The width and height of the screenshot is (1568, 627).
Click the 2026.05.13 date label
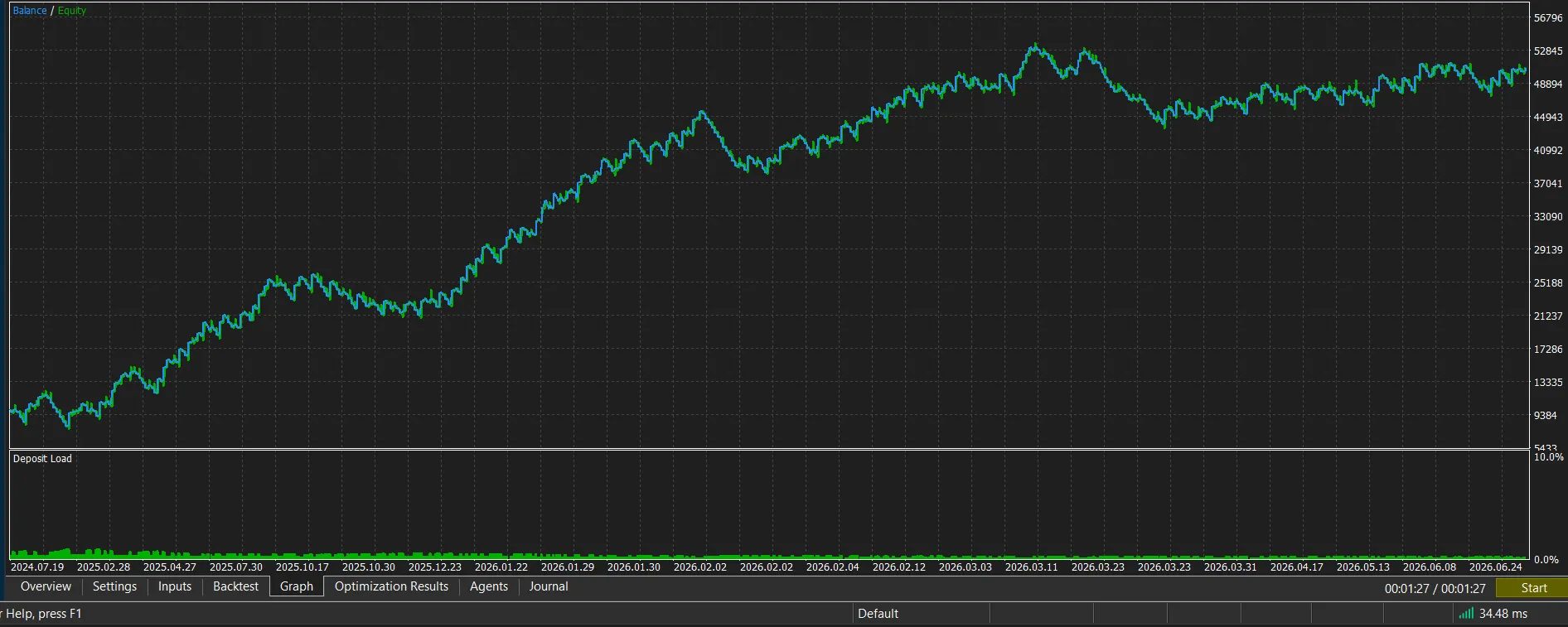pos(1363,567)
